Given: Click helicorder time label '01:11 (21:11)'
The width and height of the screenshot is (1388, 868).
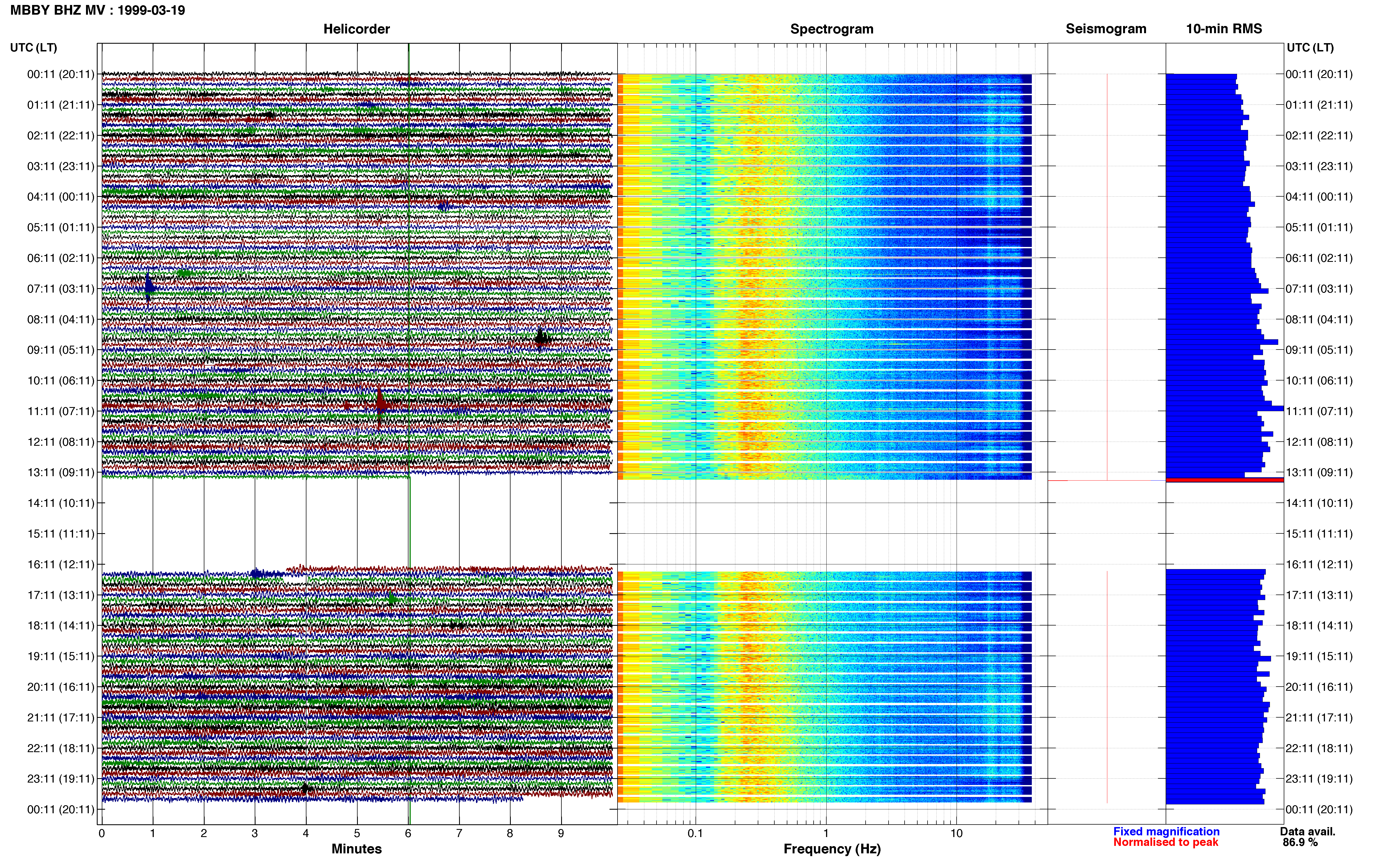Looking at the screenshot, I should coord(61,105).
